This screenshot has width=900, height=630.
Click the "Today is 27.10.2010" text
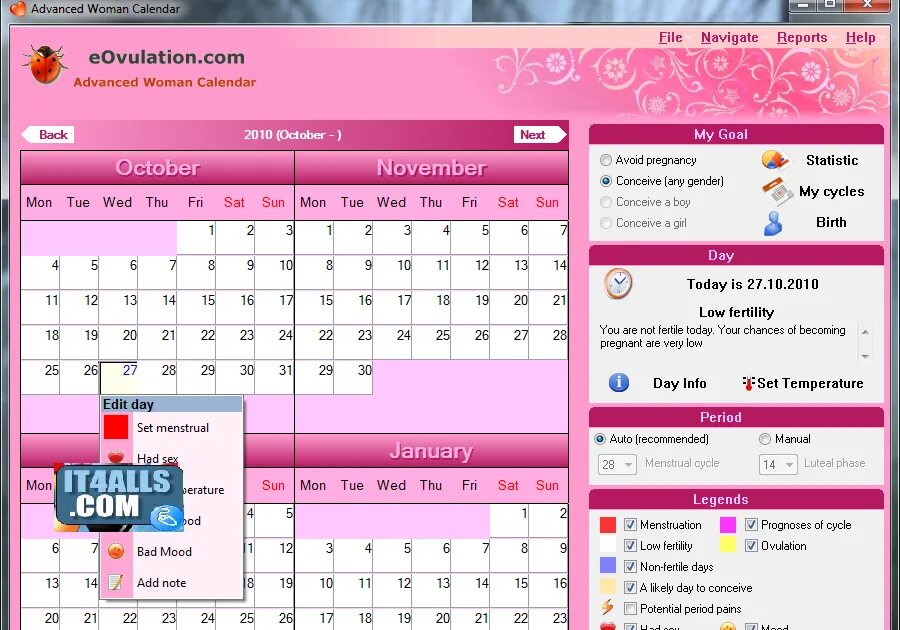(x=752, y=284)
